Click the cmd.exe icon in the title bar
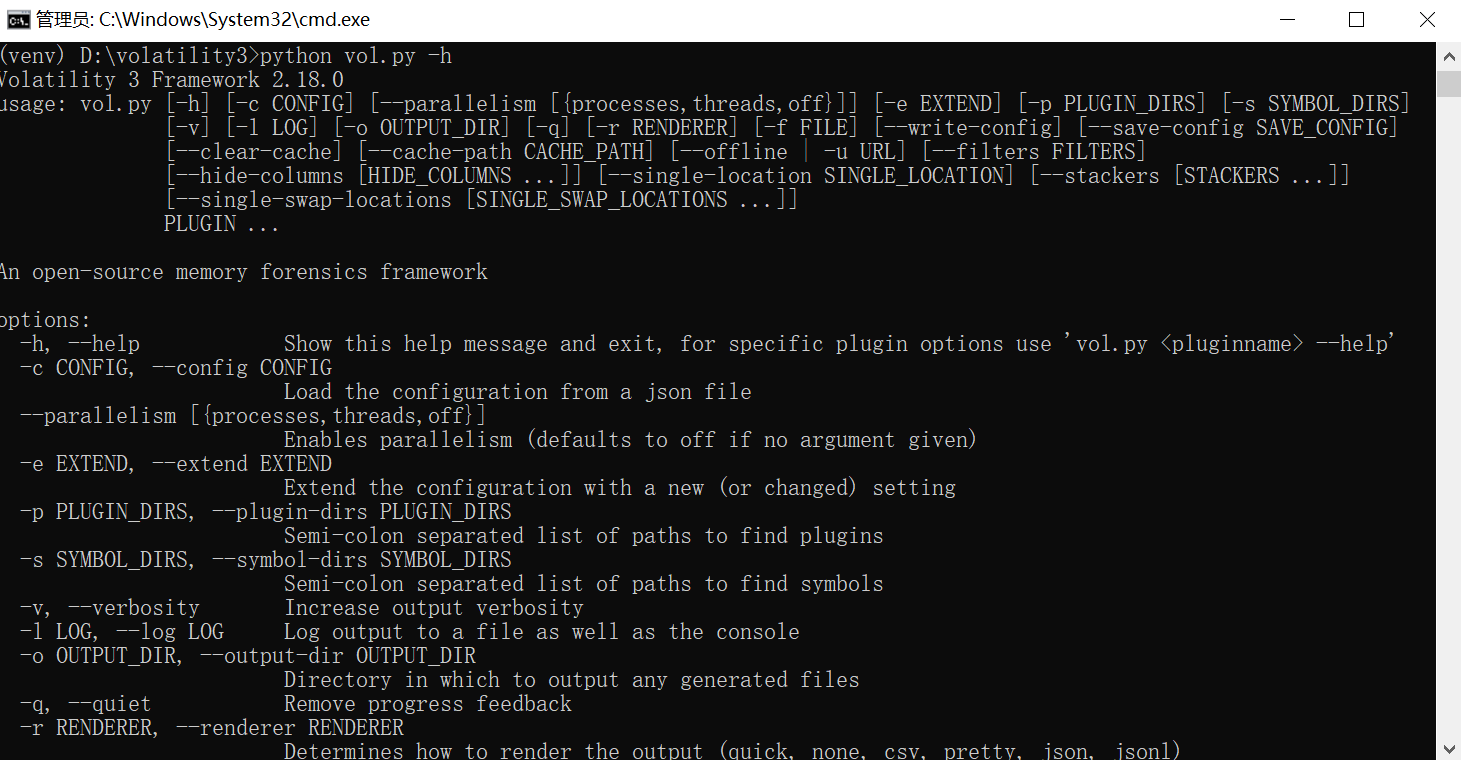Screen dimensions: 1461x760 point(17,20)
